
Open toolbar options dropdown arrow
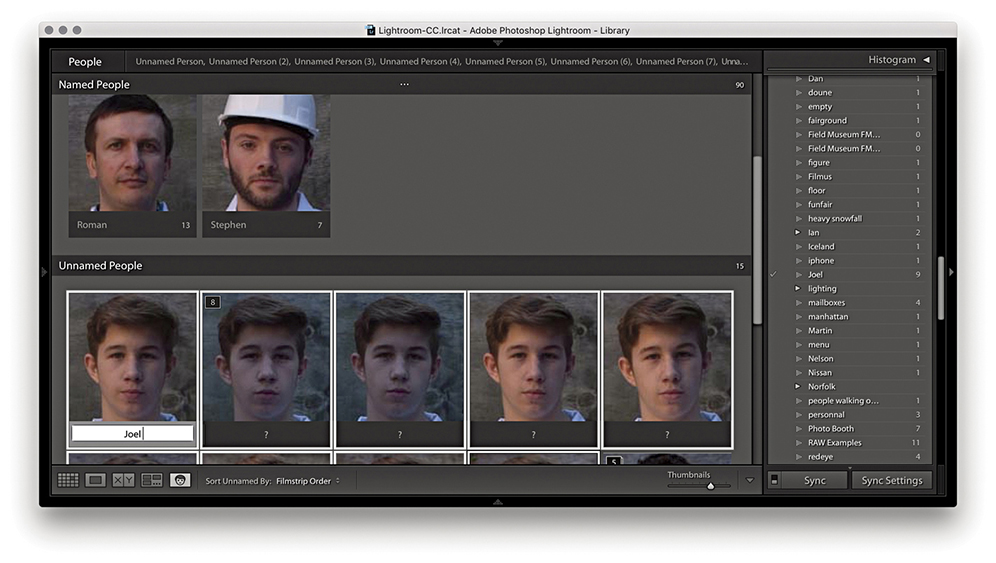[x=750, y=481]
